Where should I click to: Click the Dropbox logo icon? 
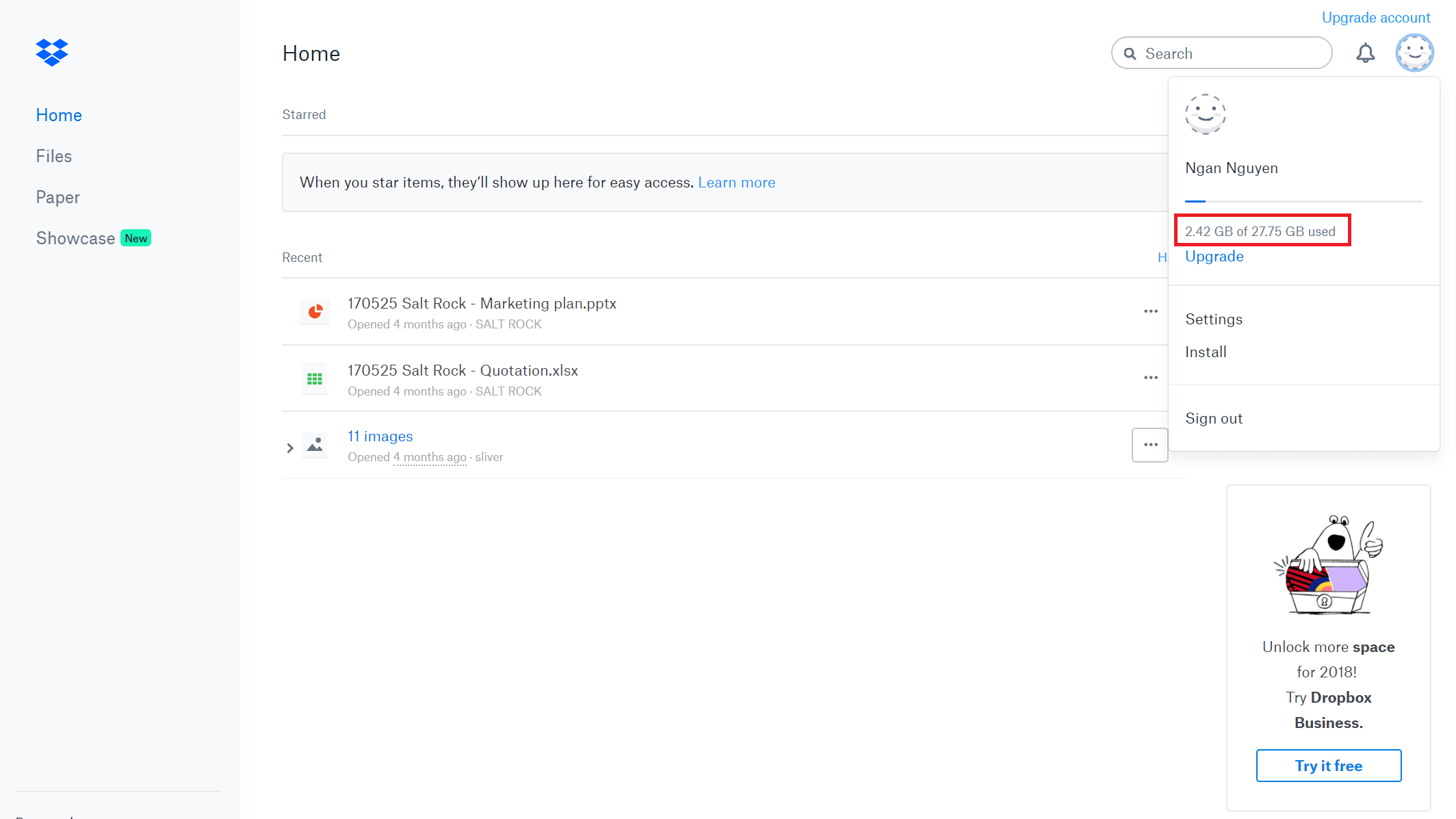coord(52,52)
